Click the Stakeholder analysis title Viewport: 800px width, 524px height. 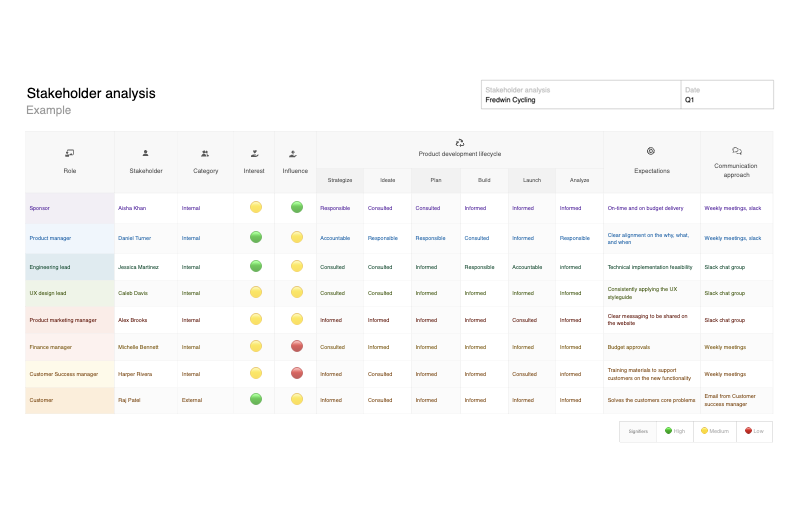point(91,93)
